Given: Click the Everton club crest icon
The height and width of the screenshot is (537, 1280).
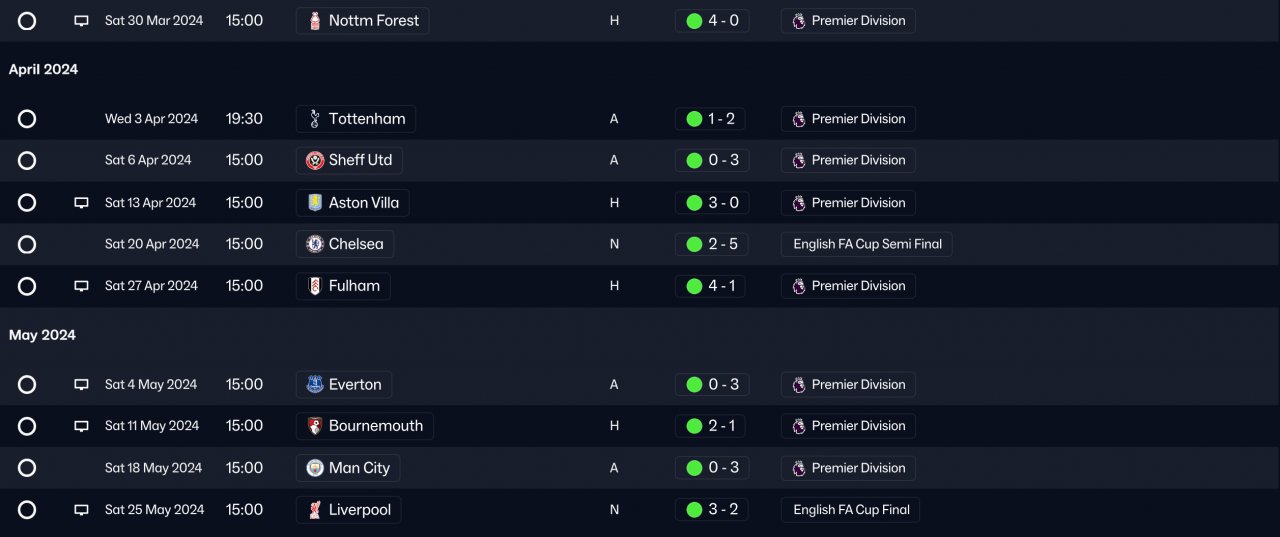Looking at the screenshot, I should coord(315,385).
